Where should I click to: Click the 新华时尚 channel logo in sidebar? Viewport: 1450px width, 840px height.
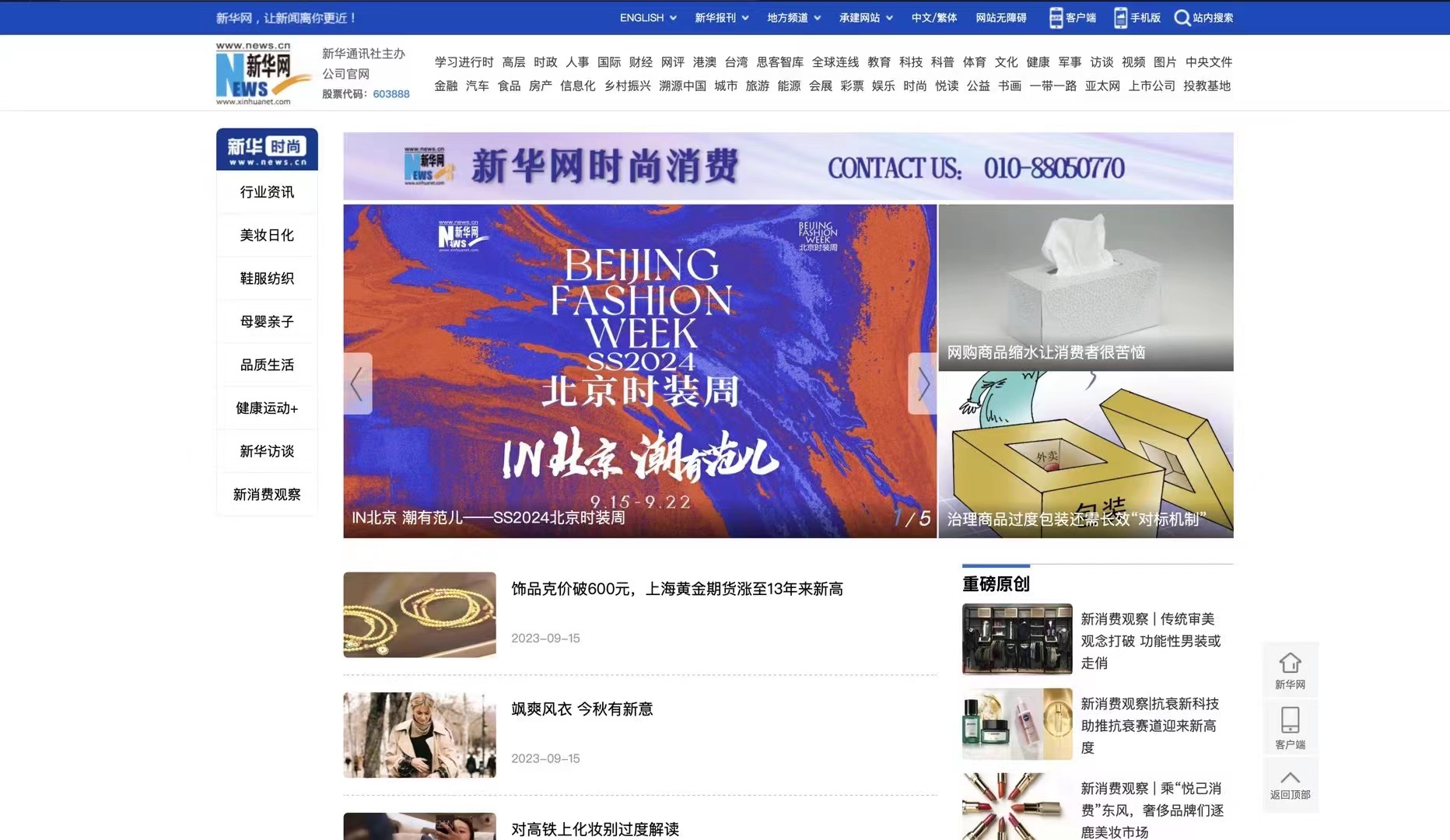point(267,149)
